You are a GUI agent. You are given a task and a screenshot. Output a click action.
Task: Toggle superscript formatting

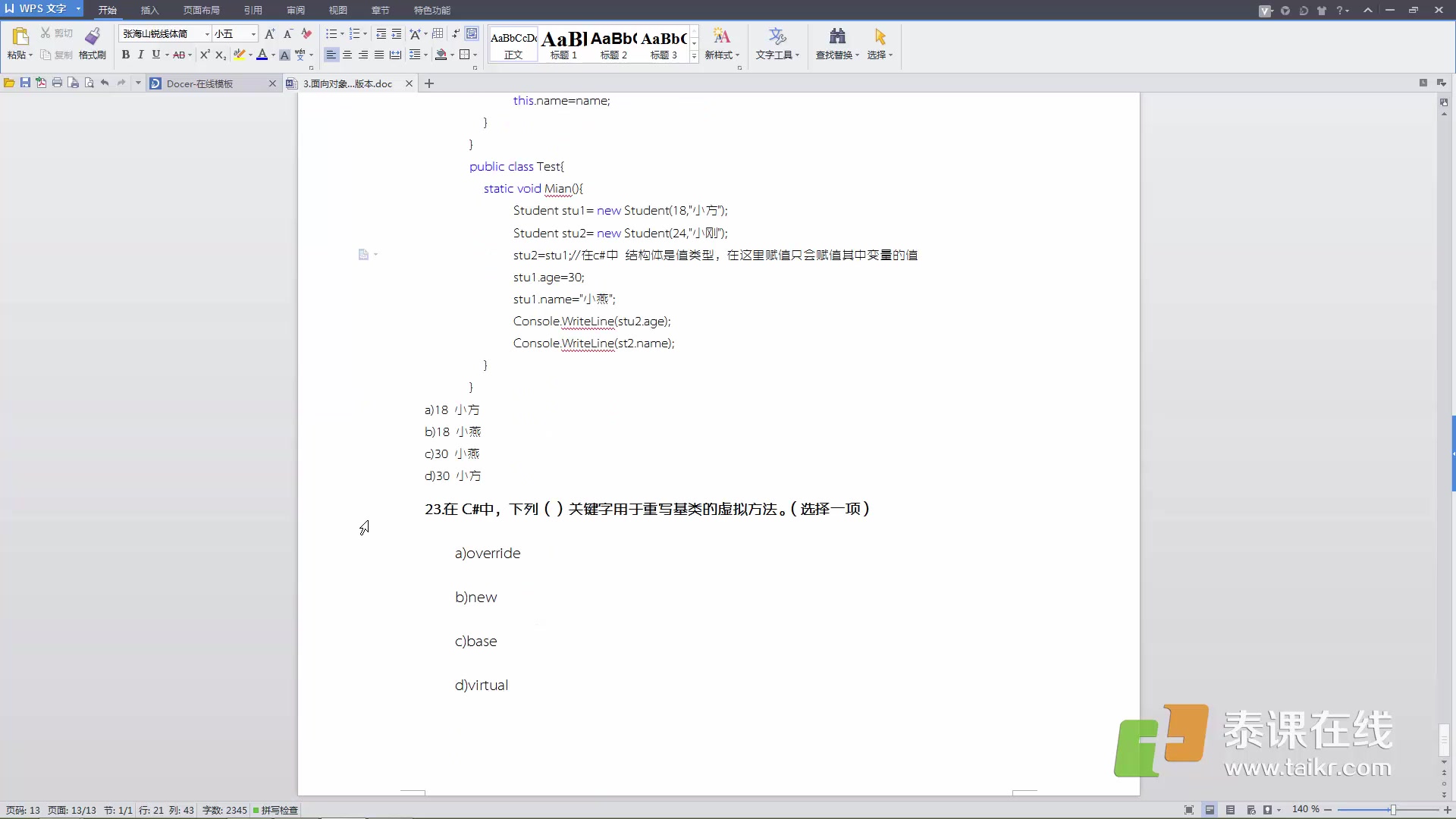click(205, 55)
